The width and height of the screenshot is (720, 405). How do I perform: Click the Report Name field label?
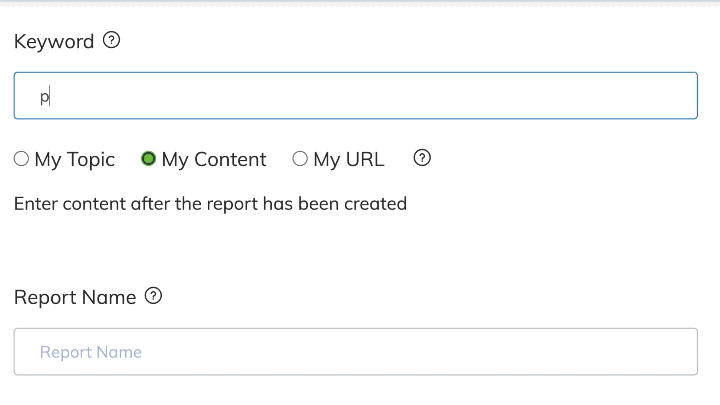75,297
